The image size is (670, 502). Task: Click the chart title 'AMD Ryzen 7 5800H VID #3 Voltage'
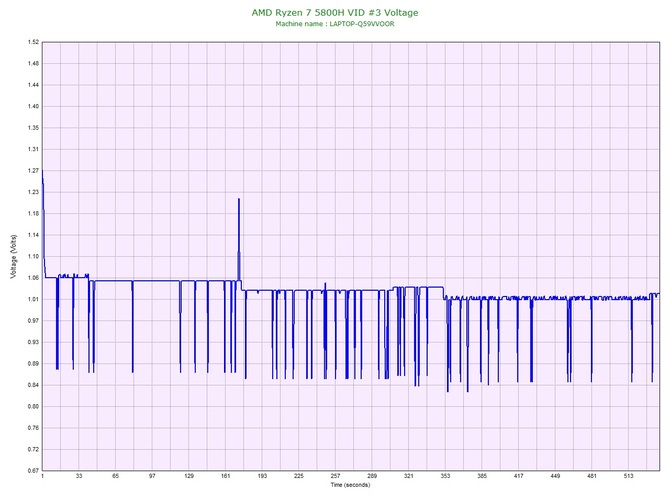click(335, 13)
